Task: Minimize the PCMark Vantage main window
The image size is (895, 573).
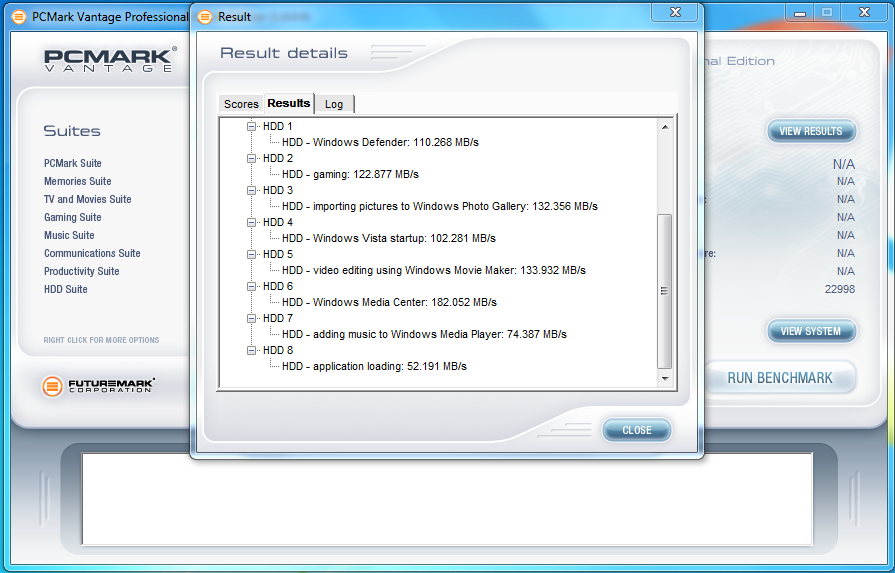Action: (800, 13)
